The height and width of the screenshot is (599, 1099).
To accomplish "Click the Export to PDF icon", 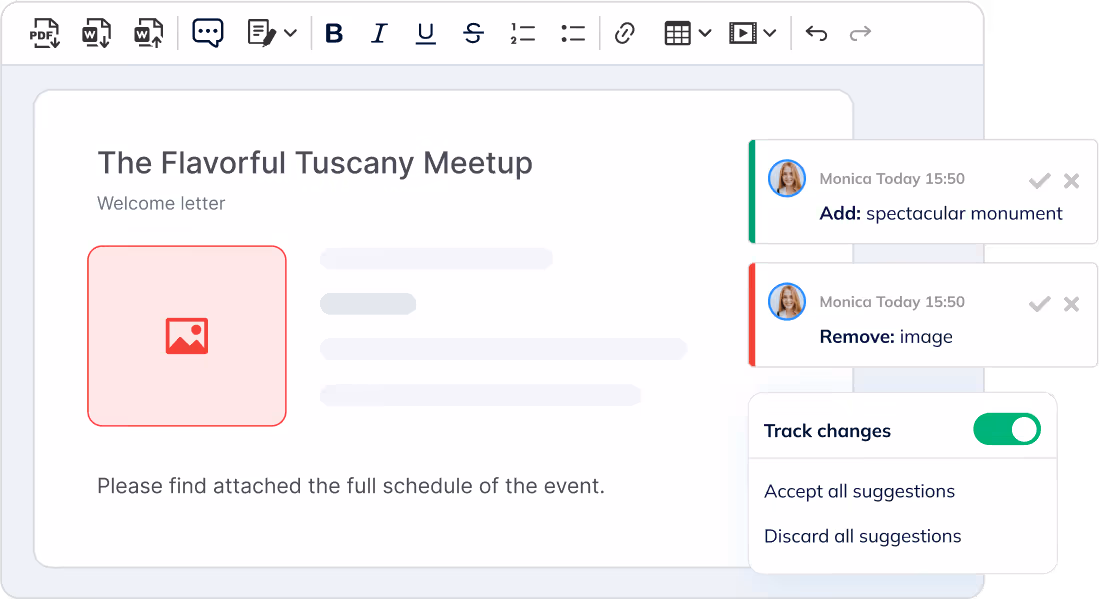I will pos(45,33).
